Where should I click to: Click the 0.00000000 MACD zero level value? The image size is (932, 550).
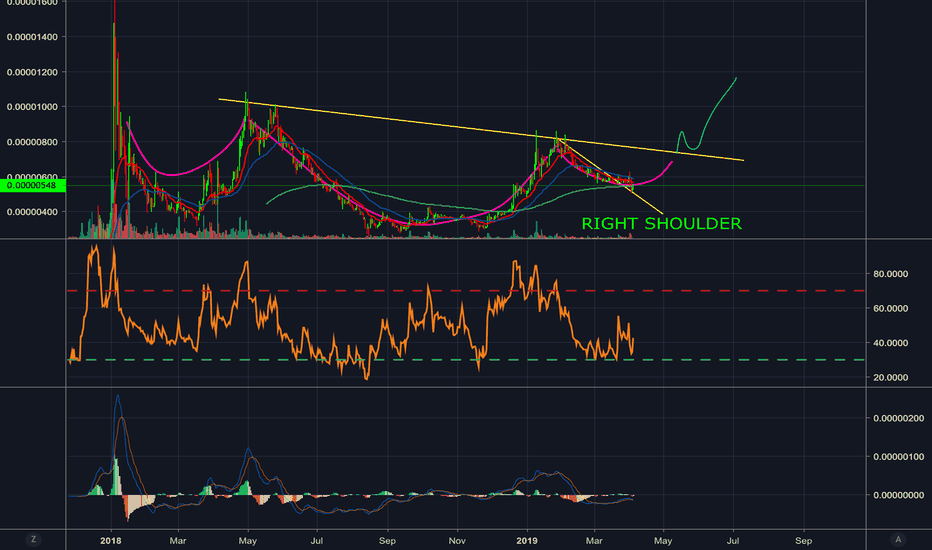pos(898,495)
